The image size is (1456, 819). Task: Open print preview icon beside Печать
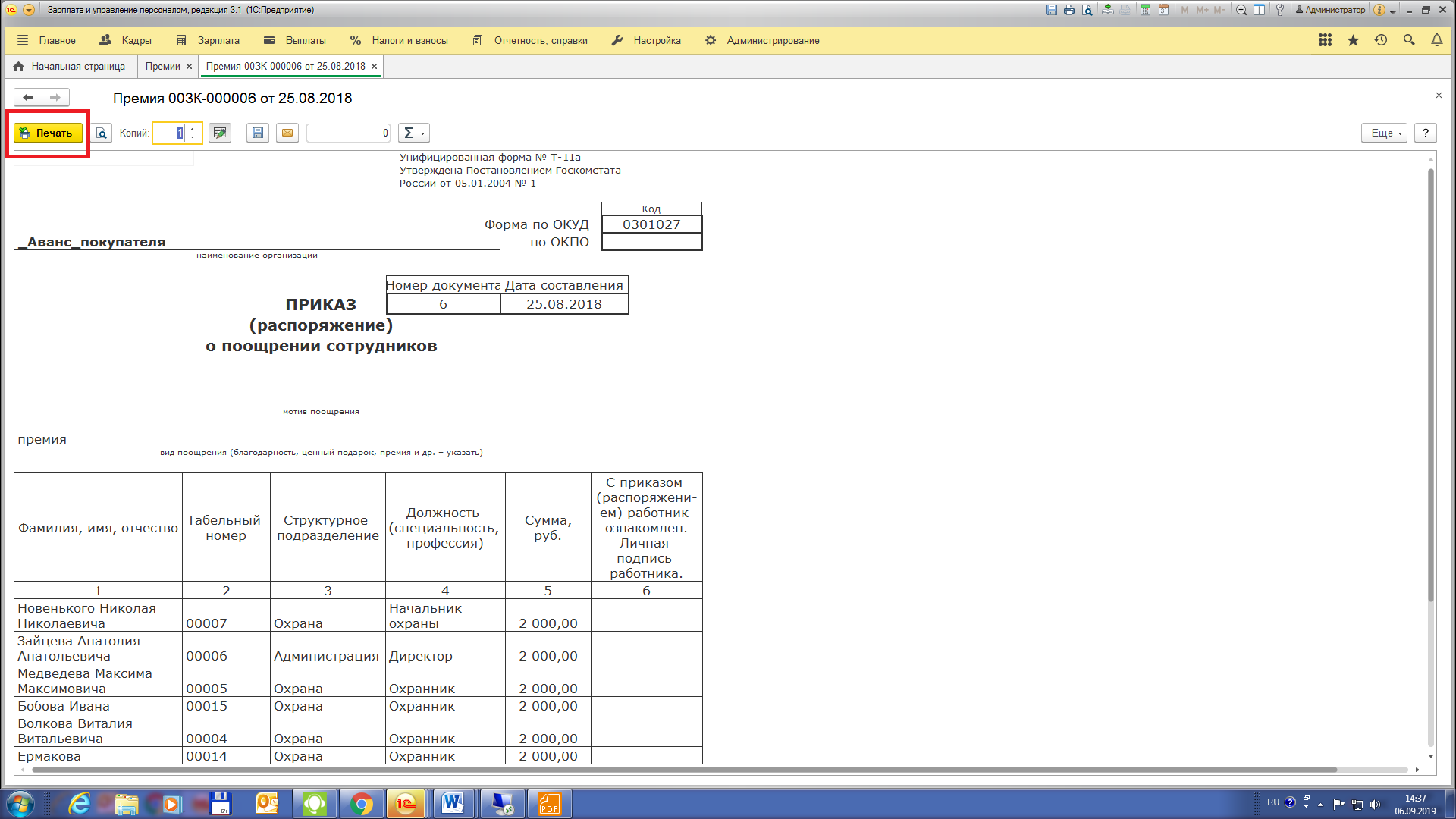click(102, 133)
